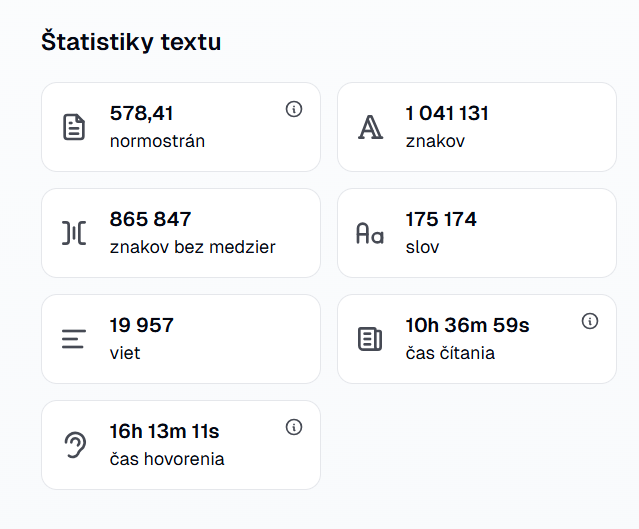Click the 19 957 viet value
The width and height of the screenshot is (639, 529).
pyautogui.click(x=141, y=325)
